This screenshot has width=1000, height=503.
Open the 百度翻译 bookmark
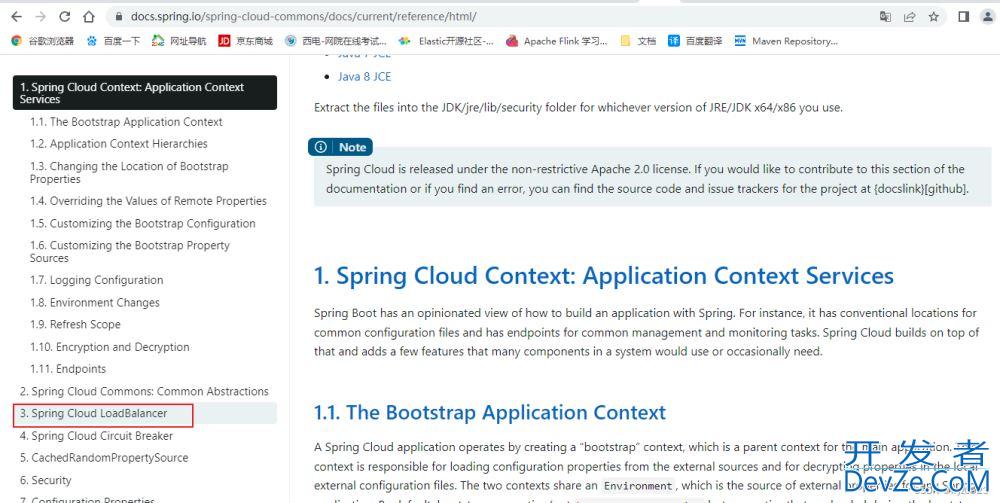(x=695, y=41)
